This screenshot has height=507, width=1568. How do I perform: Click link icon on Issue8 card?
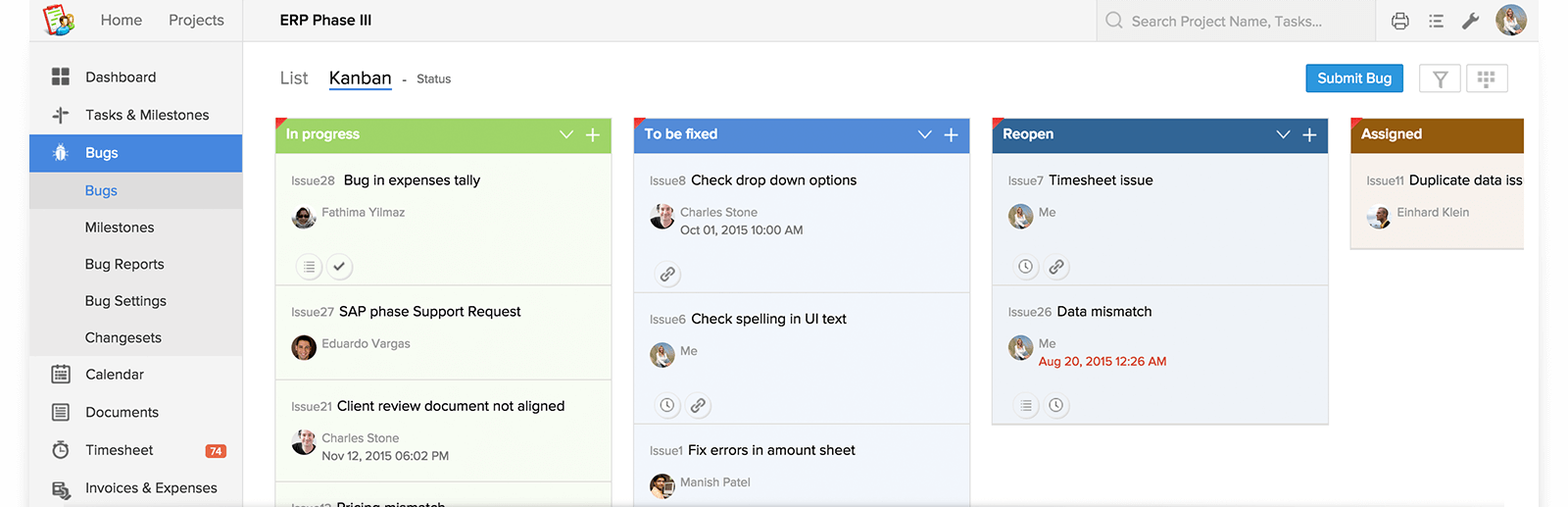point(667,275)
